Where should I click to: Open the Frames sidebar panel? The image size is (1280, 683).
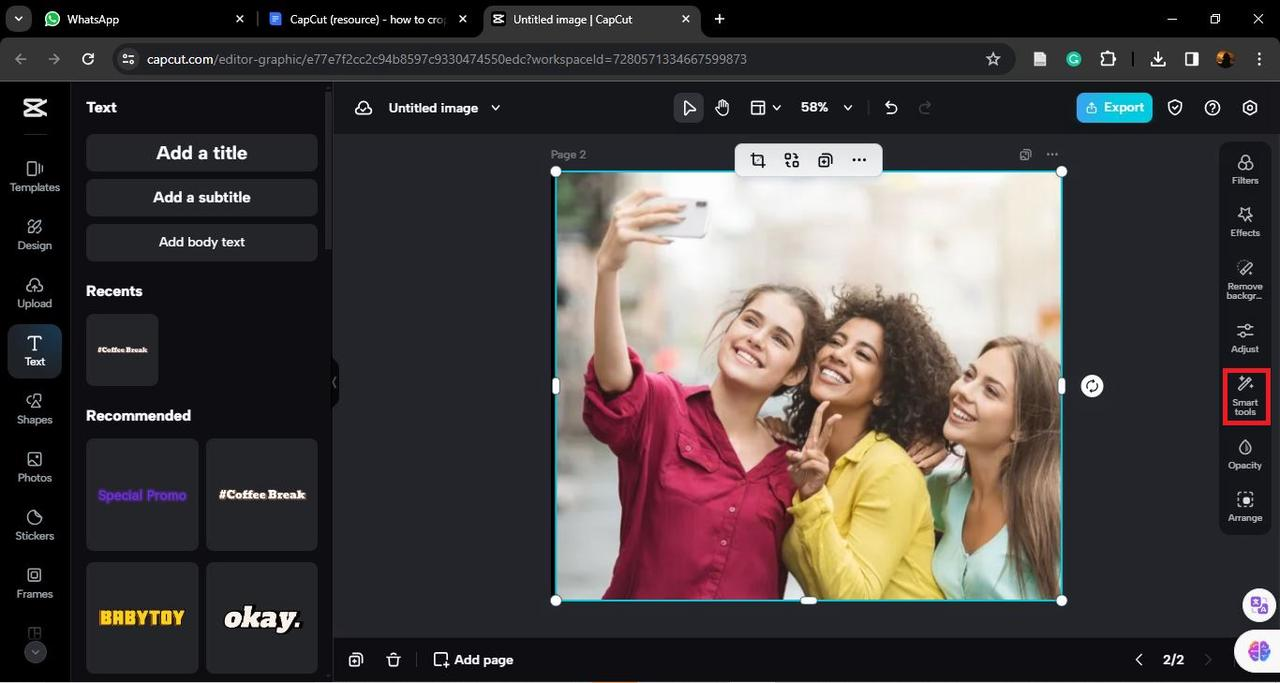pyautogui.click(x=35, y=582)
